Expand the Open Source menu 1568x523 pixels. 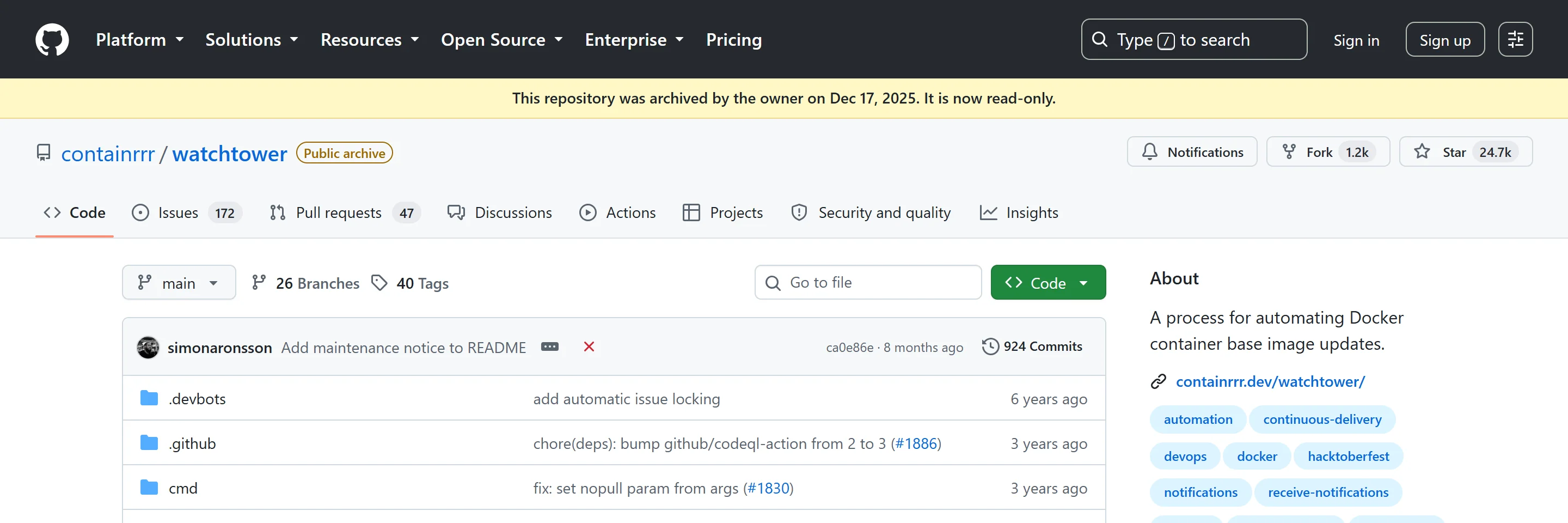[x=502, y=40]
